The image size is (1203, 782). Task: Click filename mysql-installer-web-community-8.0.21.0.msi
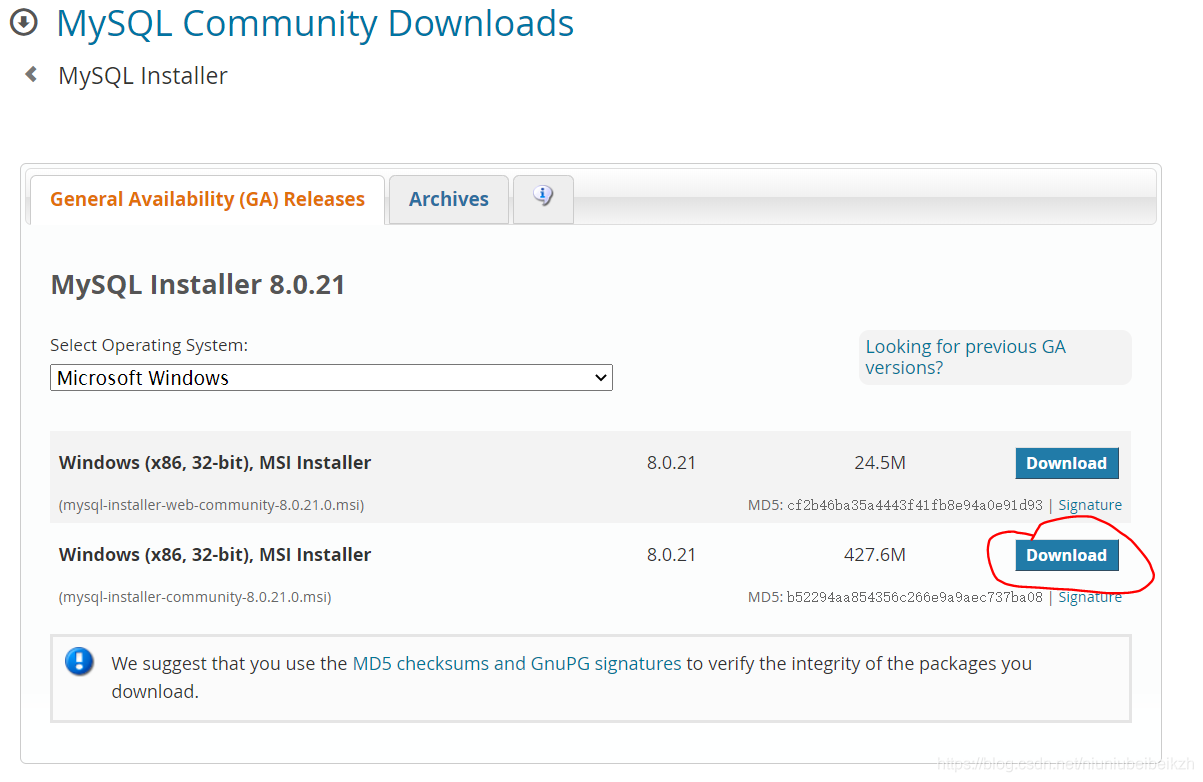click(211, 505)
